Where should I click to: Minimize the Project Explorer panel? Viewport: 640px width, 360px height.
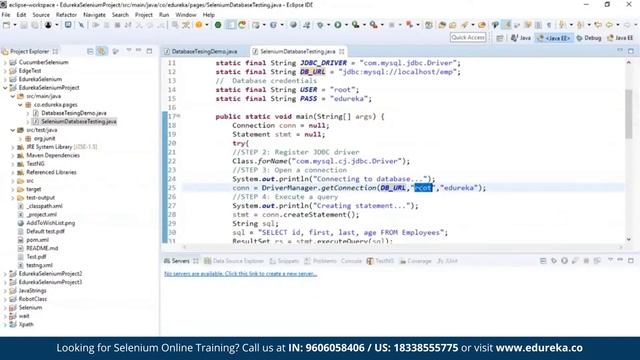[139, 51]
